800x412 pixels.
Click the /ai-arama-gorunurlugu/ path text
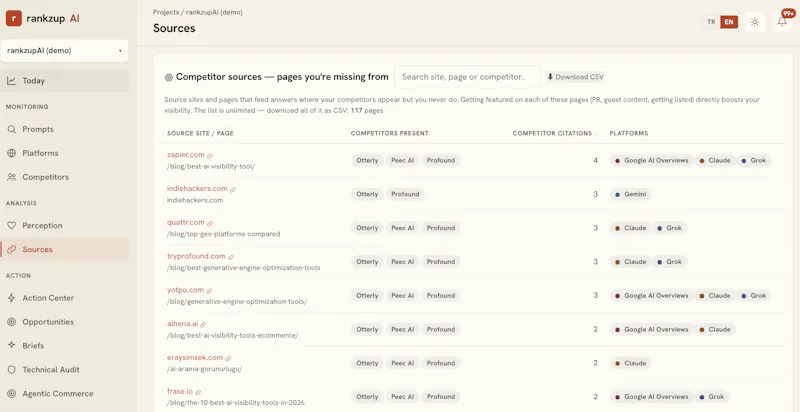pos(205,369)
